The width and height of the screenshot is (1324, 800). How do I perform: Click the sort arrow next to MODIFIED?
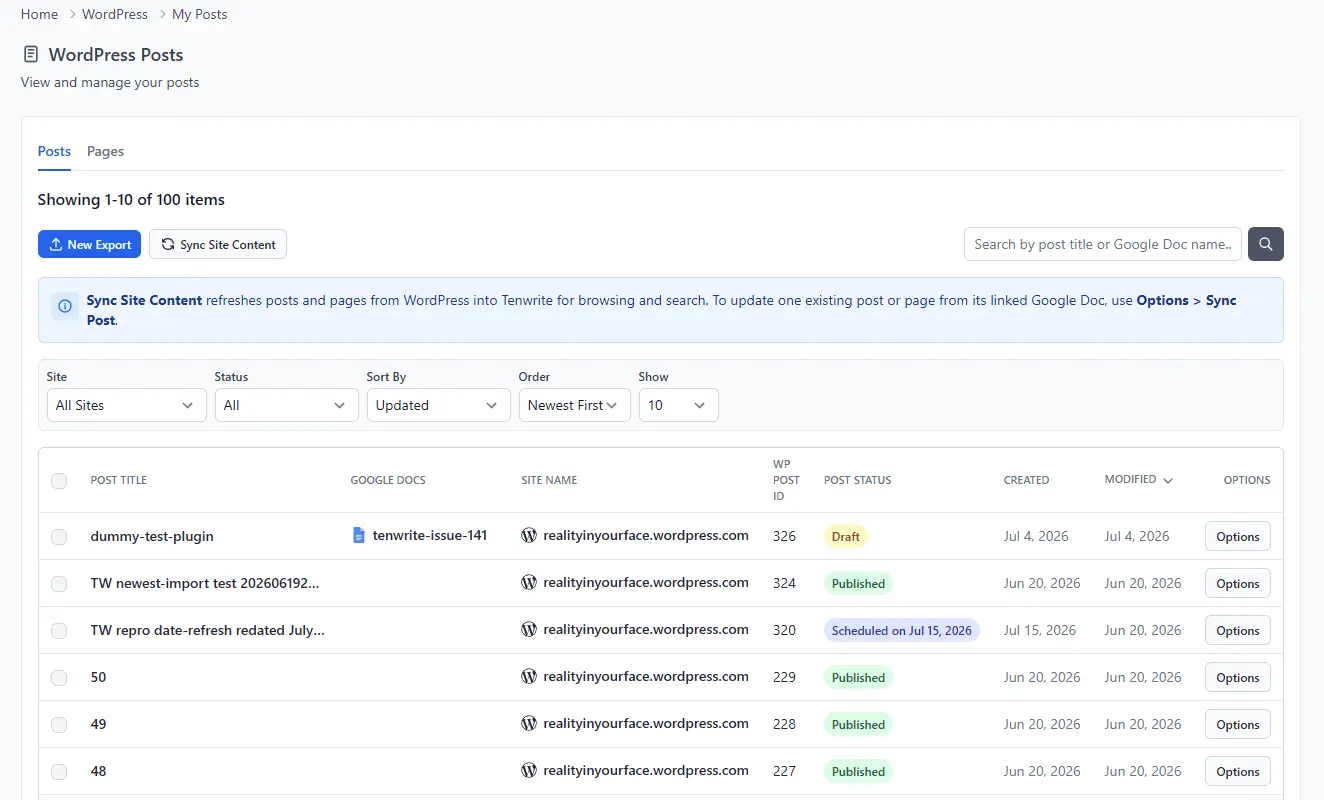coord(1167,481)
